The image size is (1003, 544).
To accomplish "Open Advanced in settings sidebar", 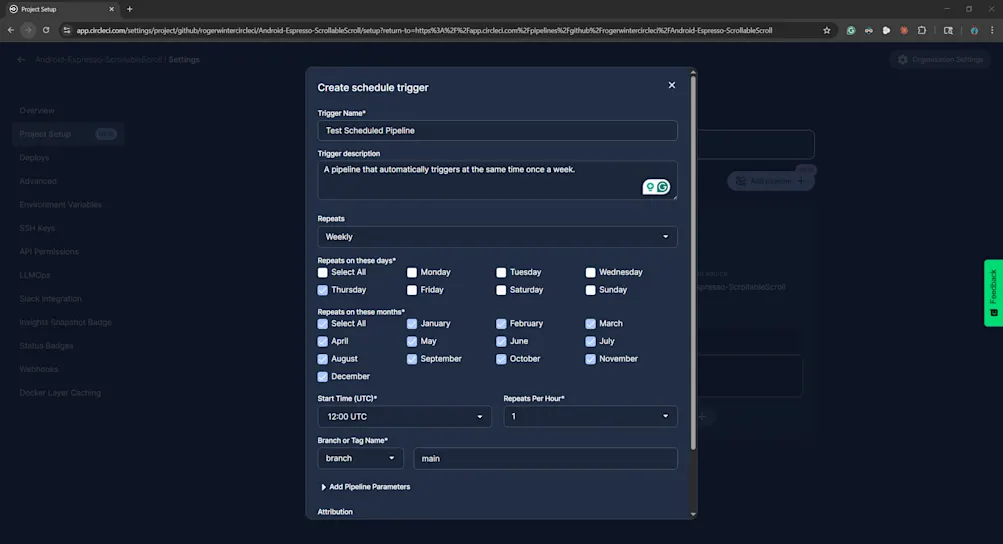I will click(x=38, y=181).
